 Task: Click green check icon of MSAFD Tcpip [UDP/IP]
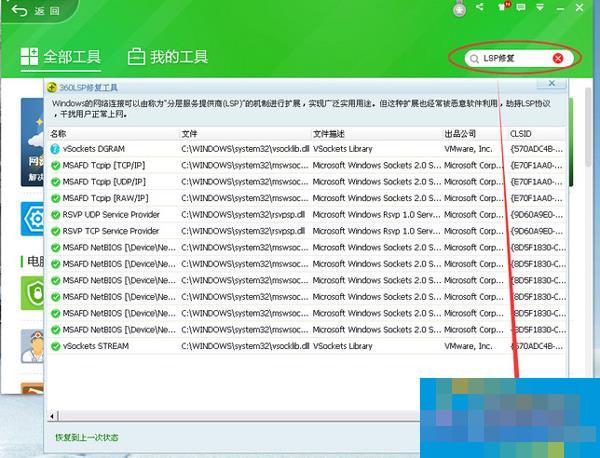point(55,182)
